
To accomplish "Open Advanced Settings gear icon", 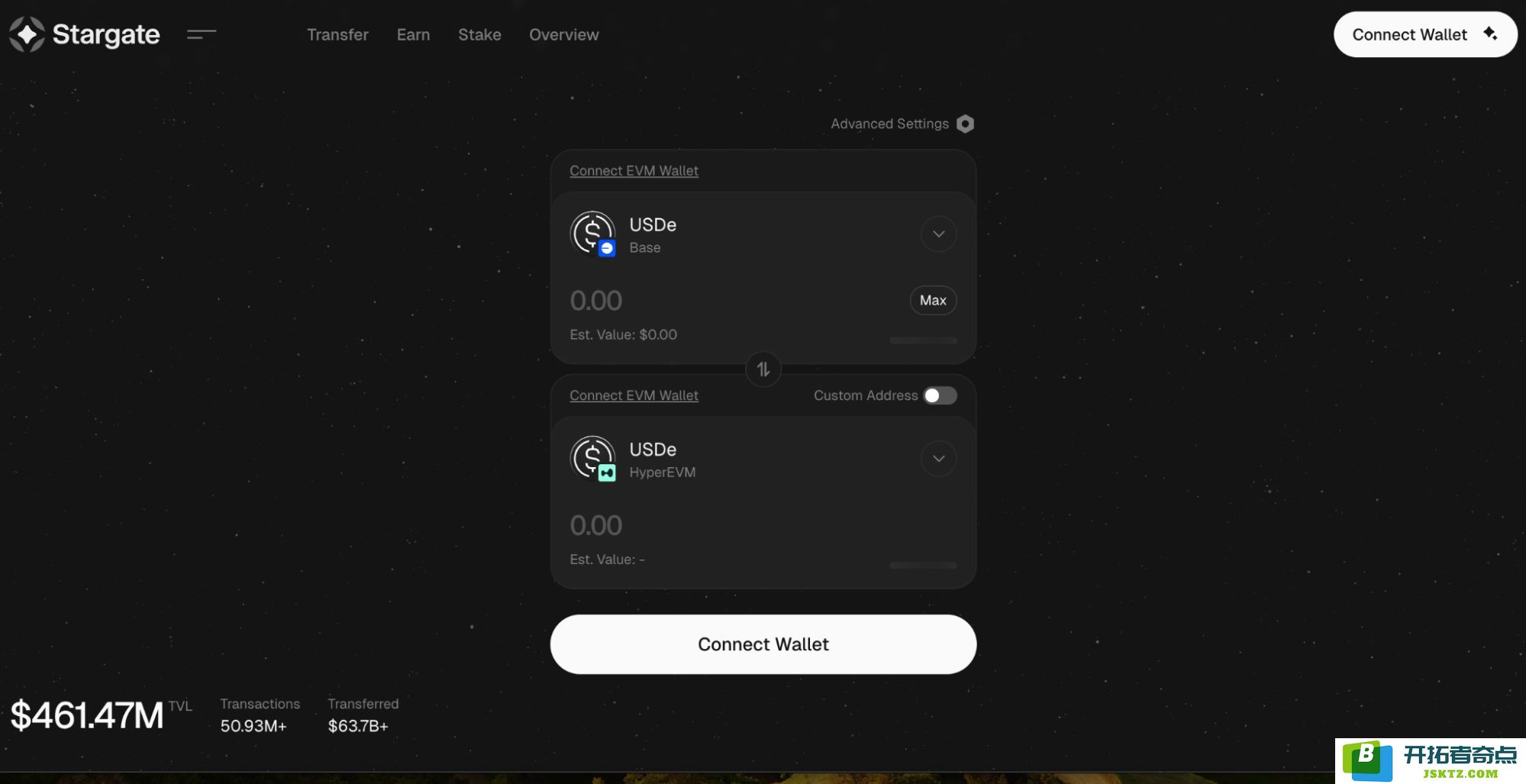I will coord(965,124).
